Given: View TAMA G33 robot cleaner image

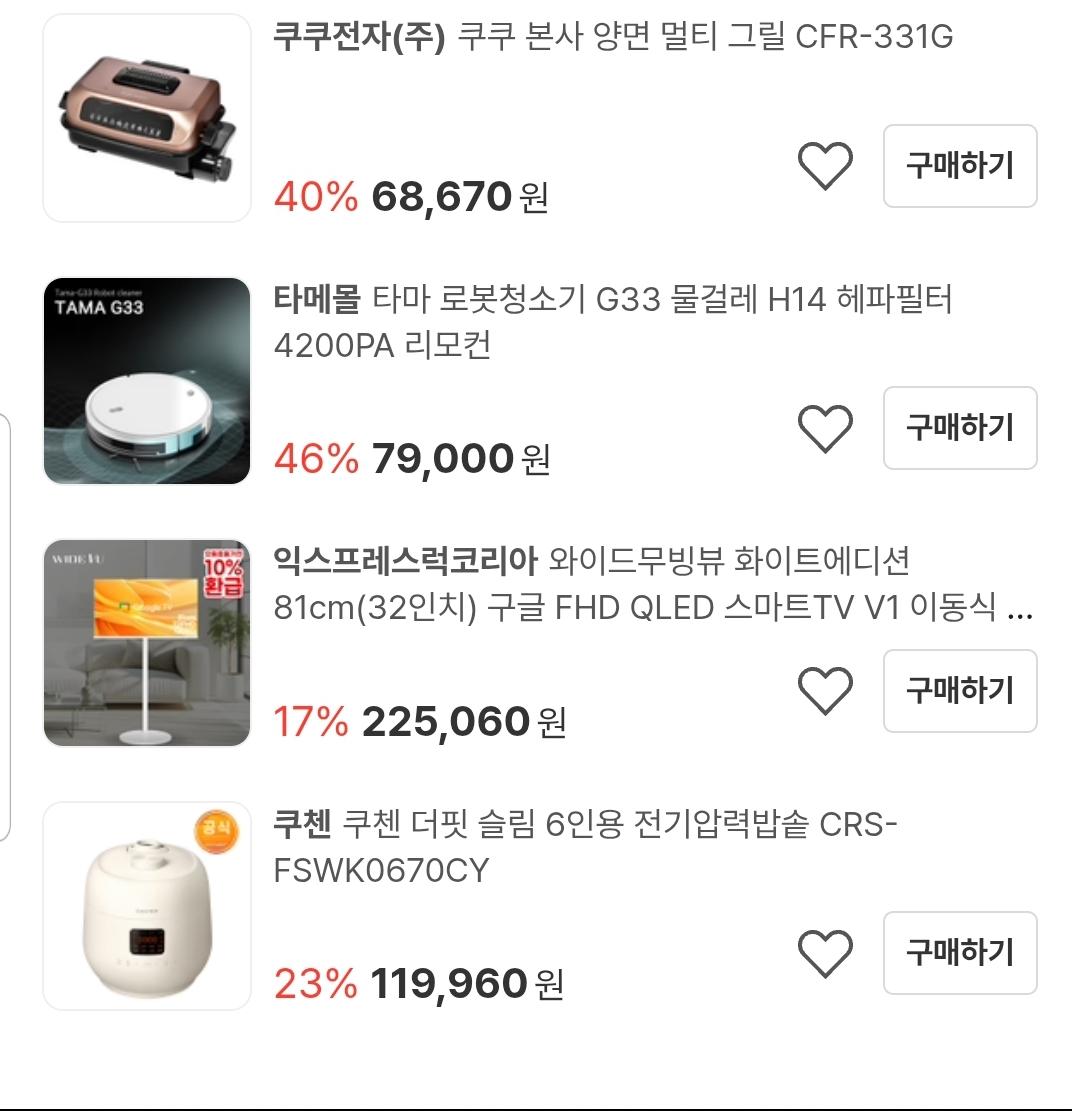Looking at the screenshot, I should pos(147,381).
